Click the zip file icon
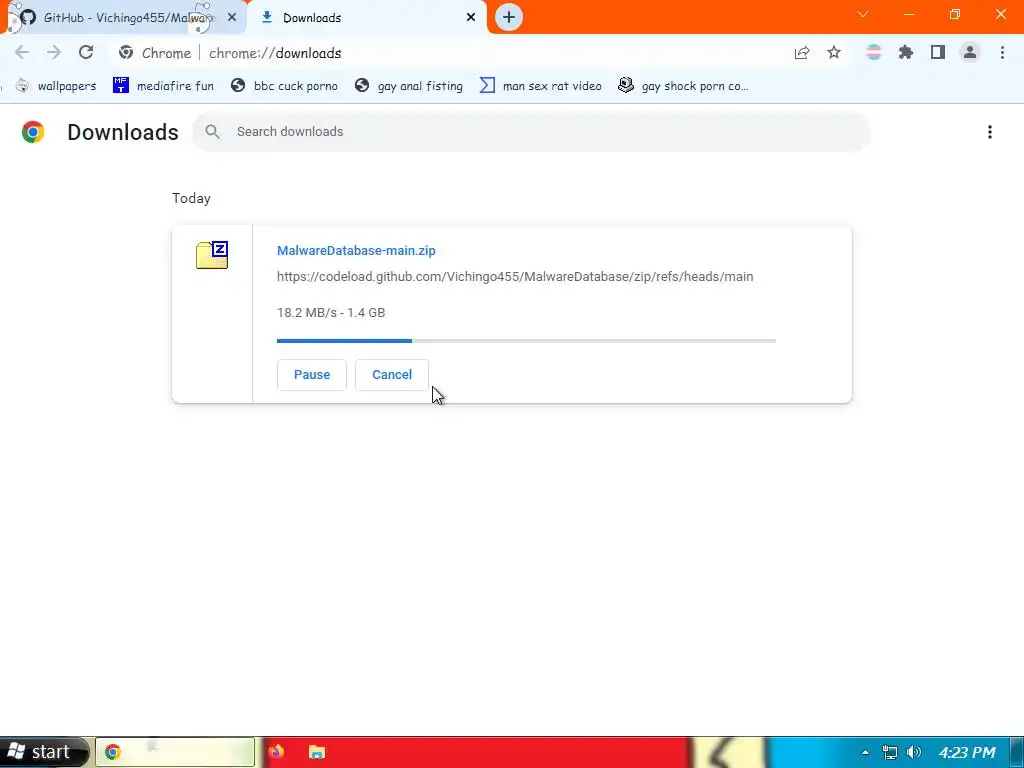The height and width of the screenshot is (768, 1024). click(212, 255)
